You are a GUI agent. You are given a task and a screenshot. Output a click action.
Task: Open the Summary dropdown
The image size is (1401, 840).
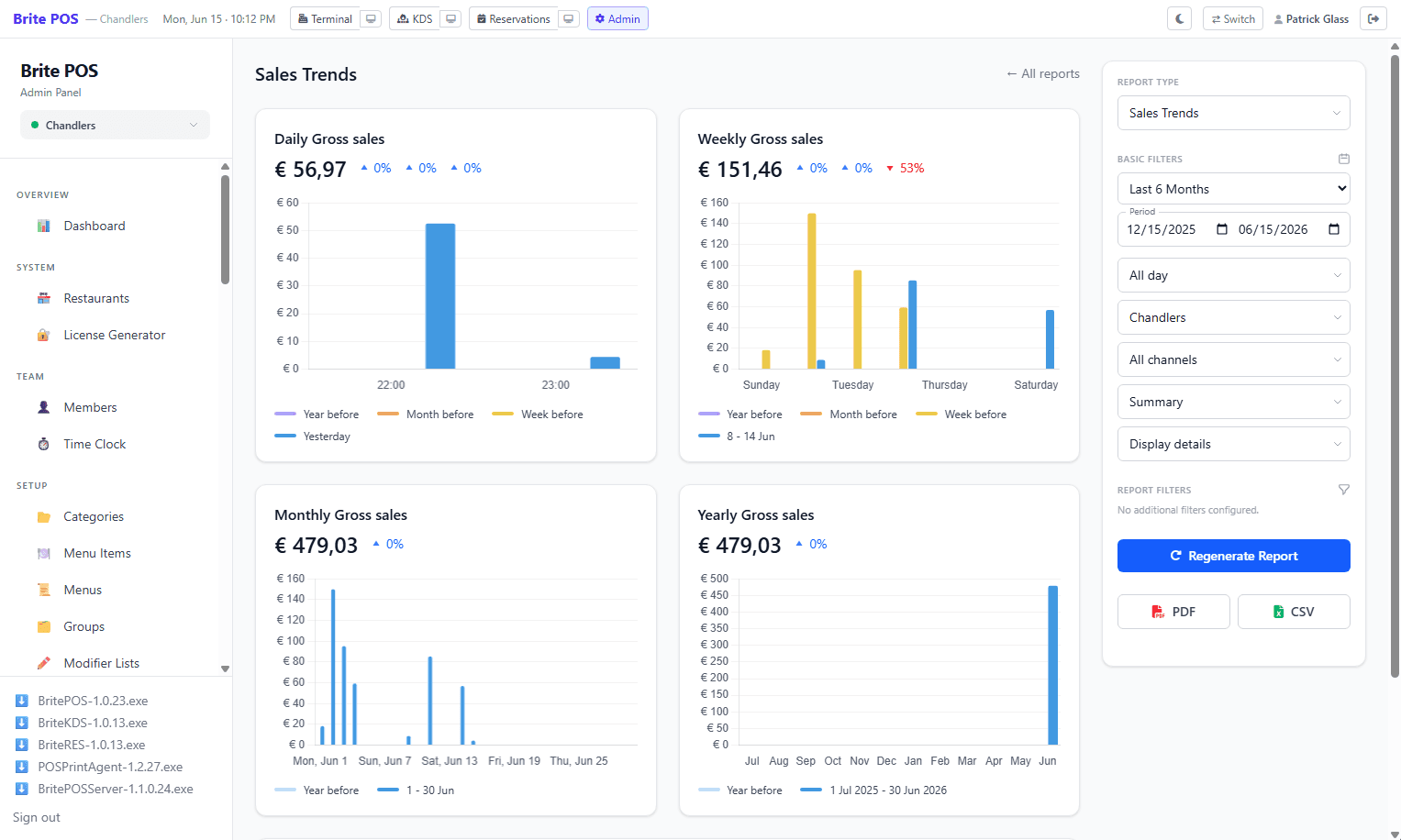(x=1234, y=402)
